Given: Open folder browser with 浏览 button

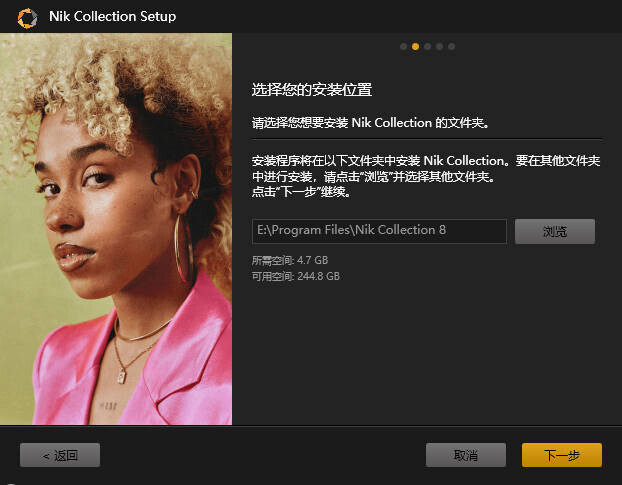Looking at the screenshot, I should pos(555,231).
